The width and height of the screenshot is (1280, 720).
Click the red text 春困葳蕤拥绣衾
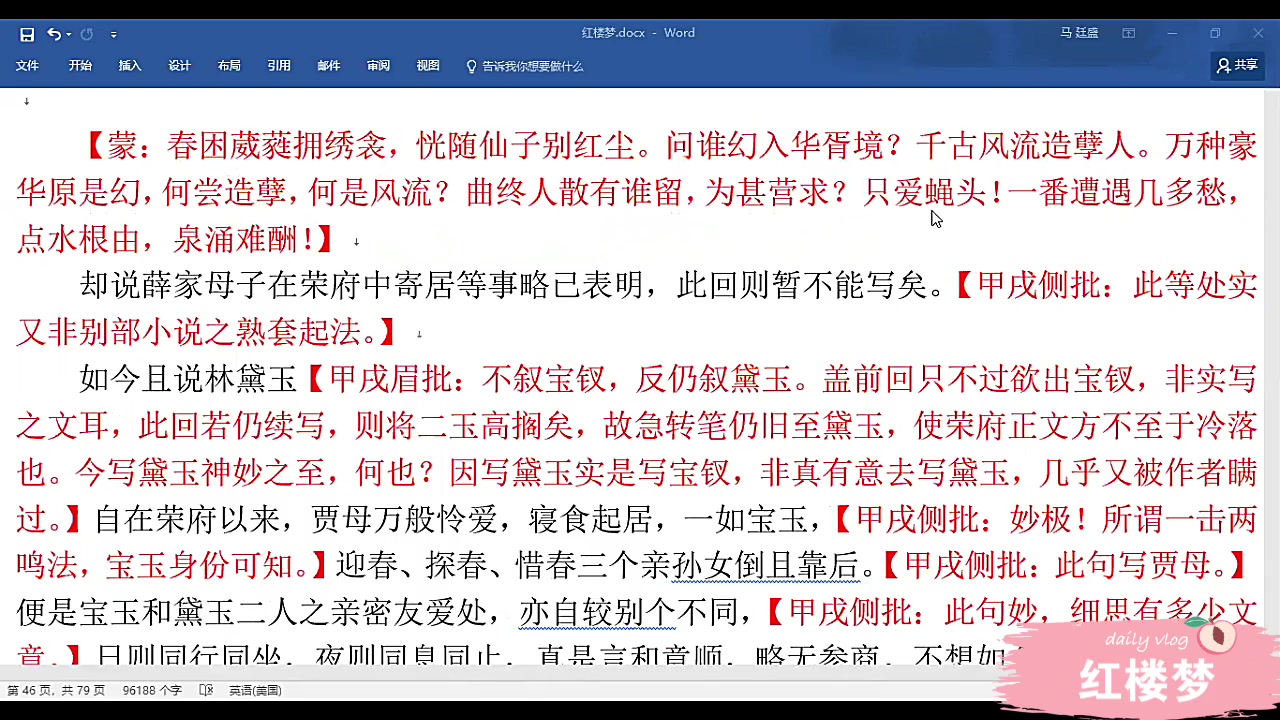point(276,146)
